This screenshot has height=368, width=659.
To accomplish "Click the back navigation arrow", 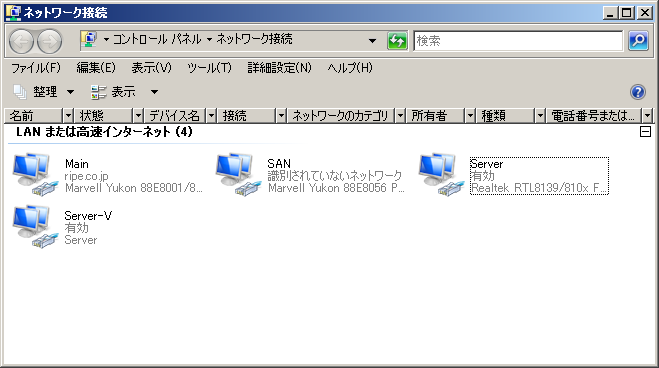I will coord(21,41).
